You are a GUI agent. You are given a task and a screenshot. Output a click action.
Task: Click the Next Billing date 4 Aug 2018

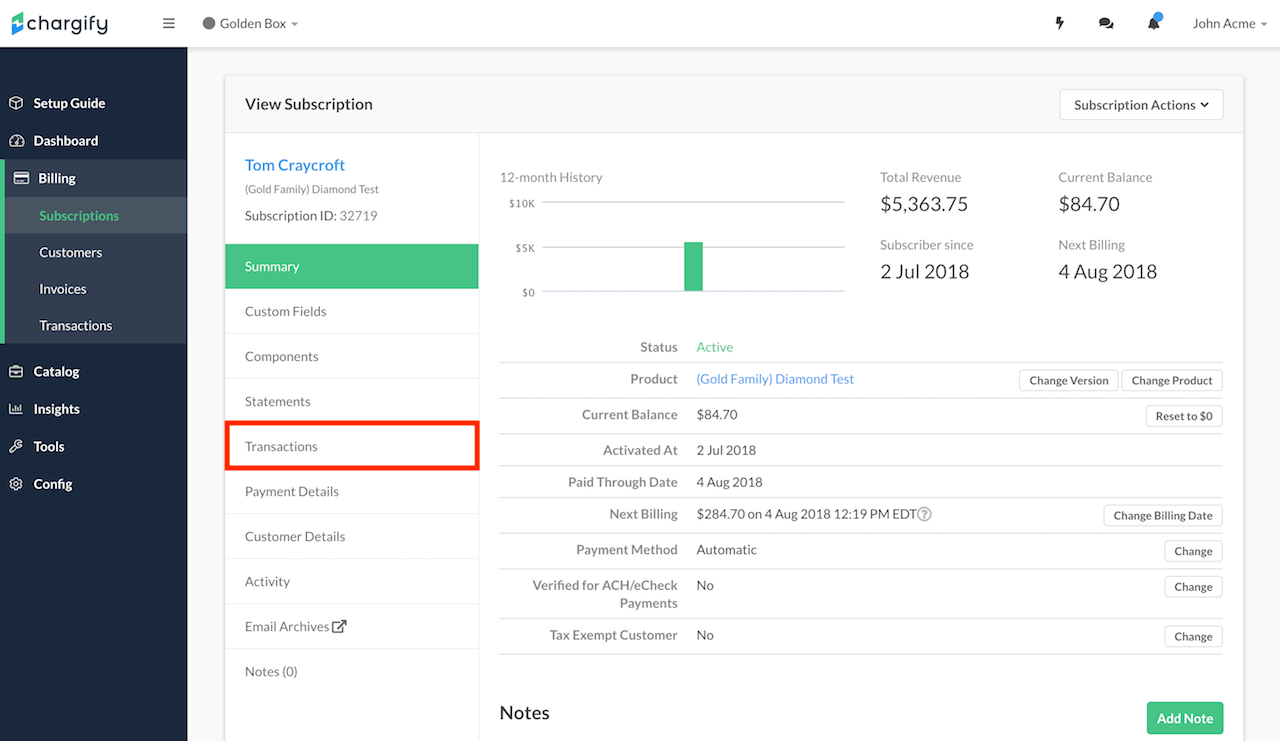tap(1108, 271)
